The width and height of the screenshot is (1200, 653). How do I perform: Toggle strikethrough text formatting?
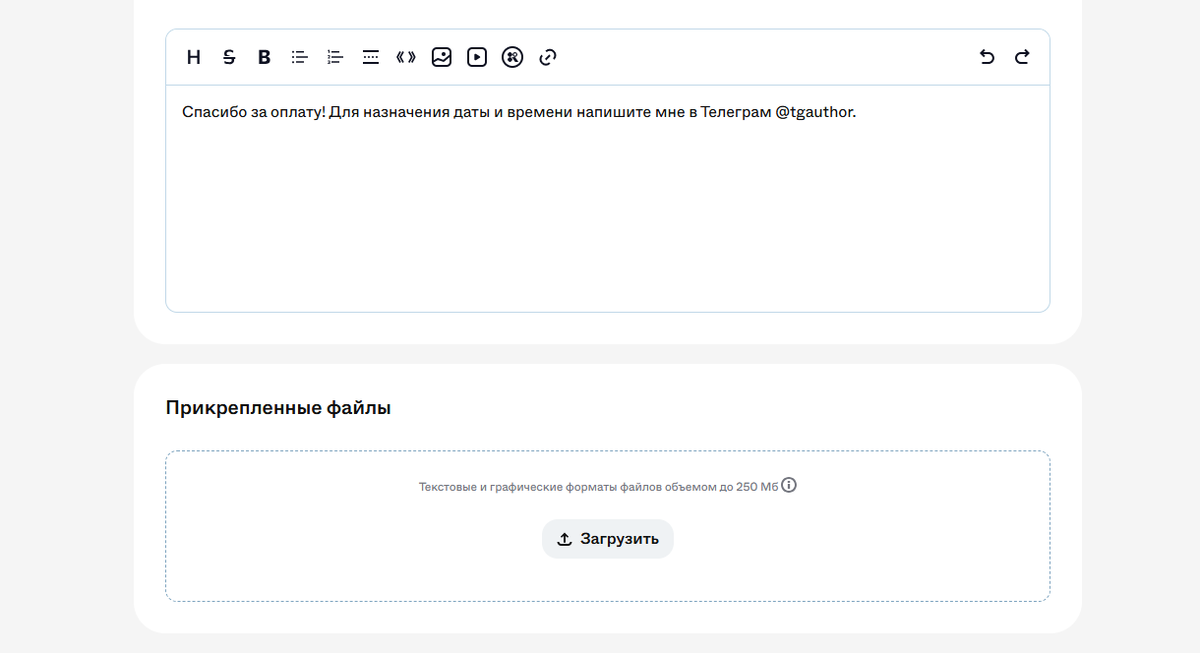tap(229, 57)
